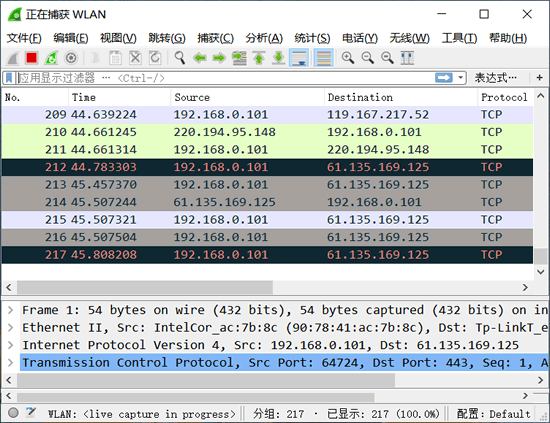Open the recent filters dropdown arrow

461,78
